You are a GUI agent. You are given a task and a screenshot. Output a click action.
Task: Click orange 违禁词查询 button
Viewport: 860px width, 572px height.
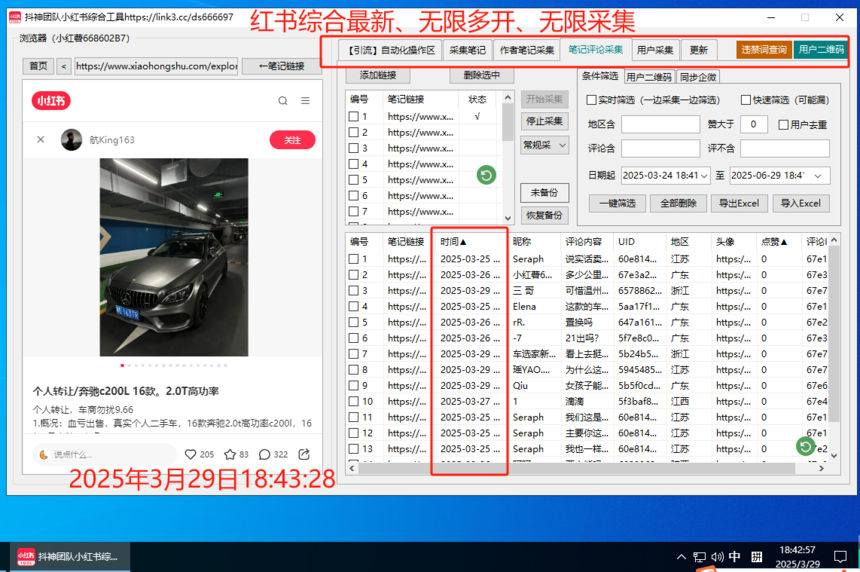[x=763, y=50]
